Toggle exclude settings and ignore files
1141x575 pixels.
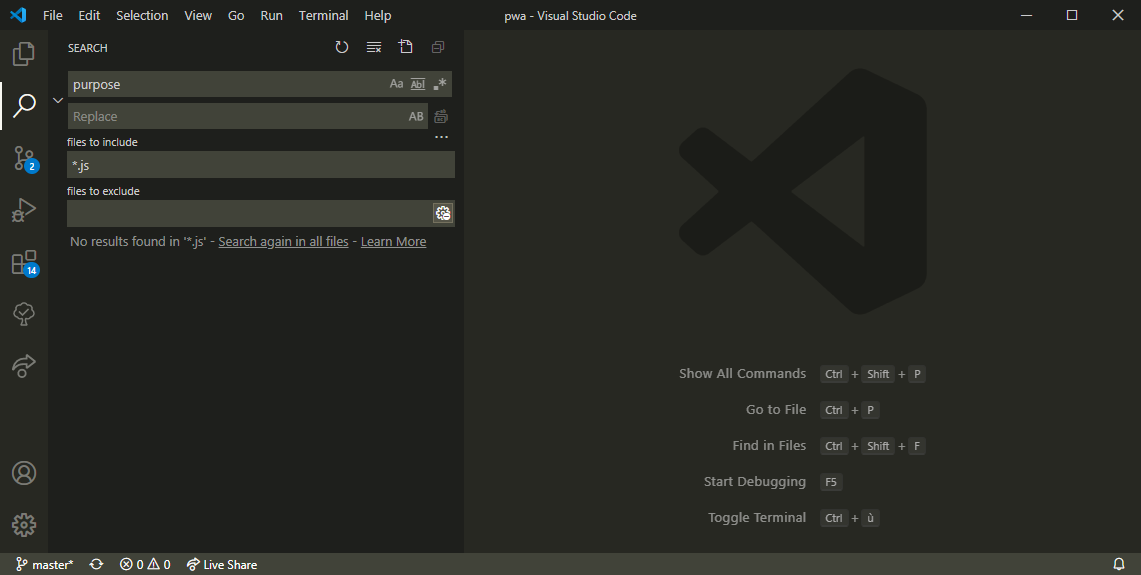click(442, 213)
